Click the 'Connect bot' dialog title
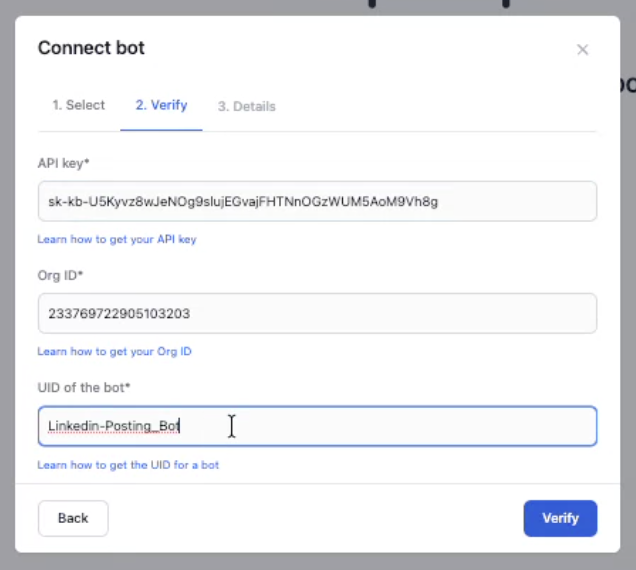The image size is (636, 570). pos(91,47)
